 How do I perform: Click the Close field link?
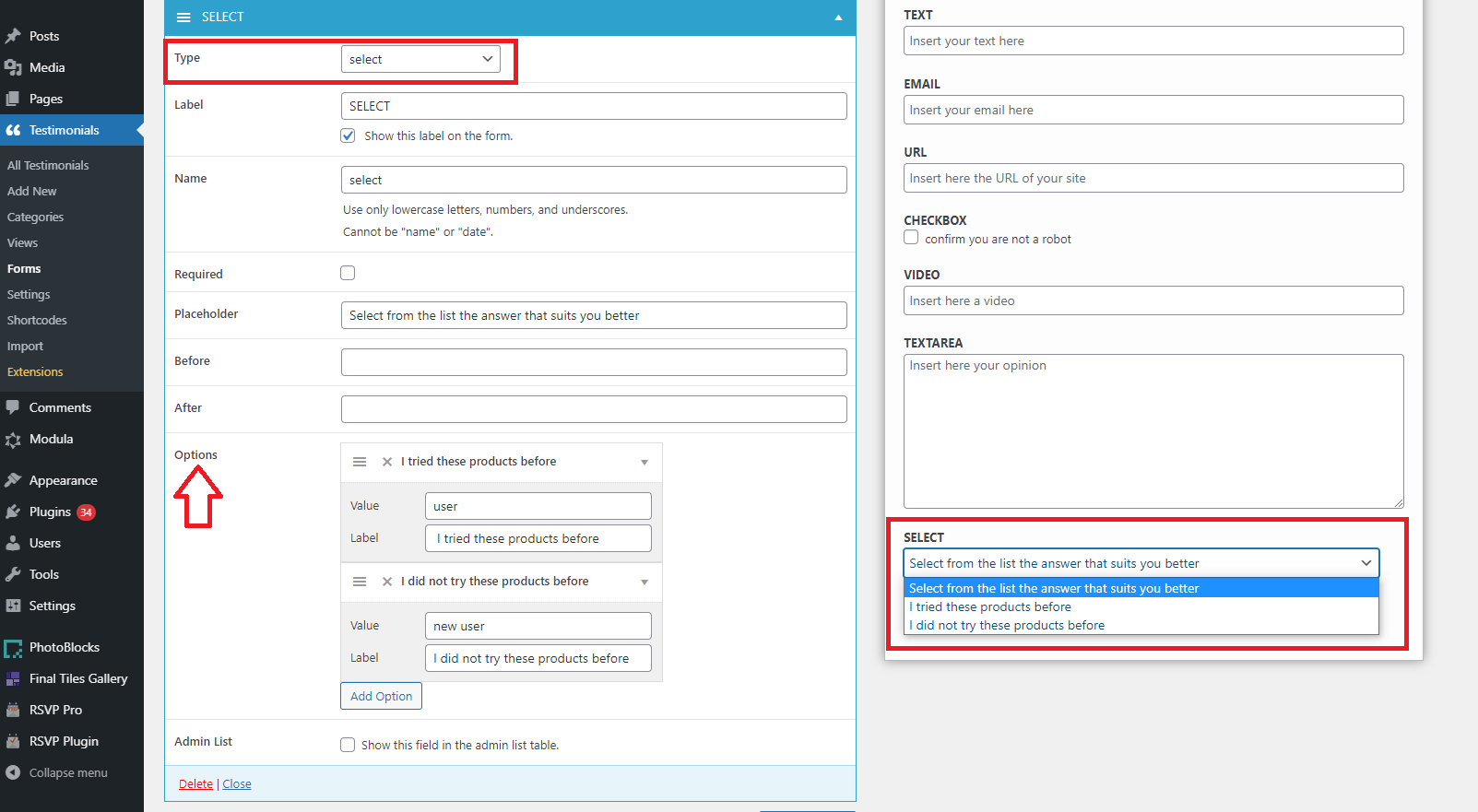coord(237,783)
